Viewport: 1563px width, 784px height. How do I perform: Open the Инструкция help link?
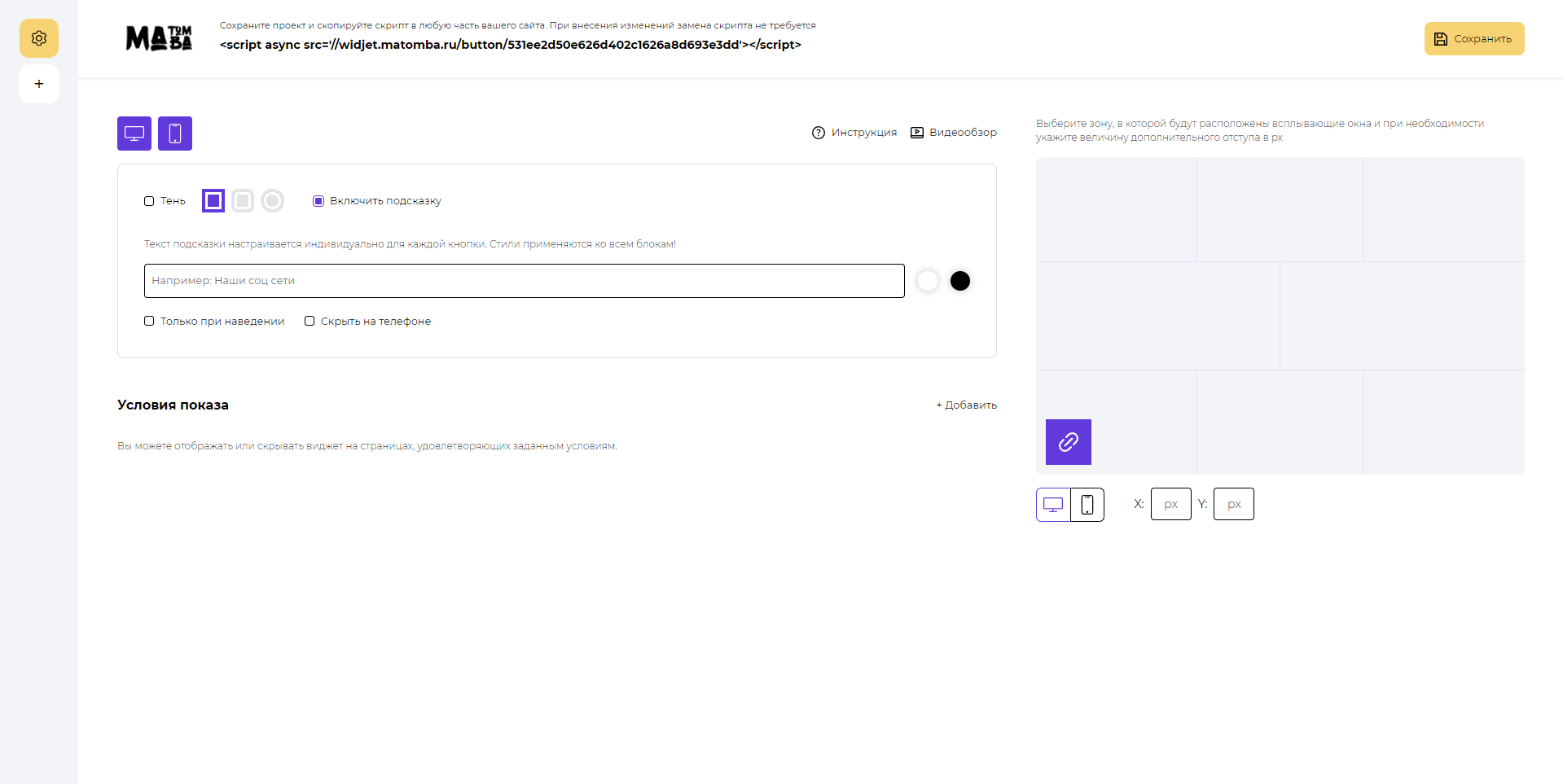tap(854, 133)
